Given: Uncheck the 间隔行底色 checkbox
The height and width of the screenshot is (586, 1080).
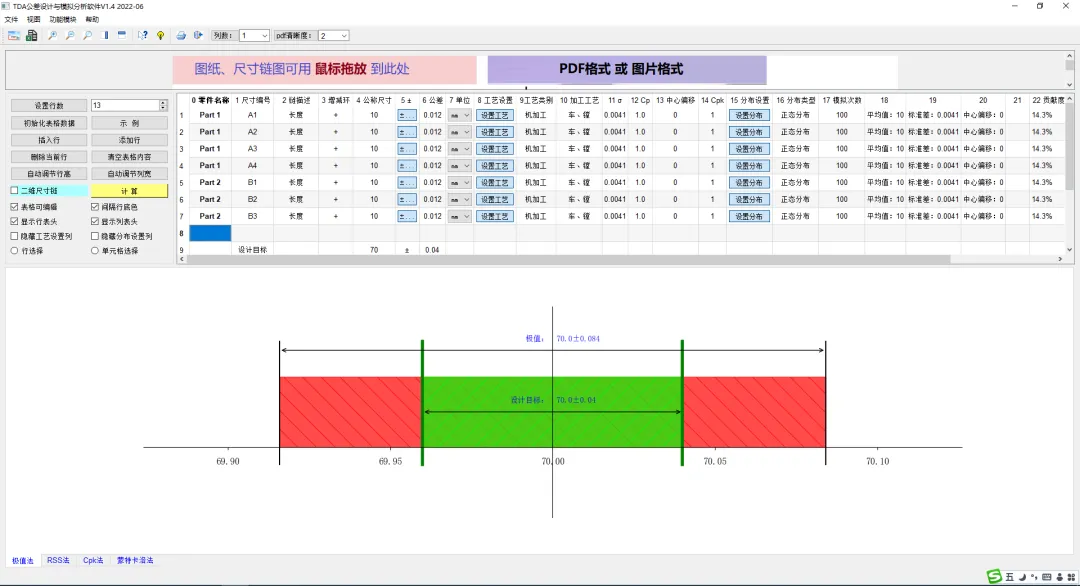Looking at the screenshot, I should tap(95, 207).
